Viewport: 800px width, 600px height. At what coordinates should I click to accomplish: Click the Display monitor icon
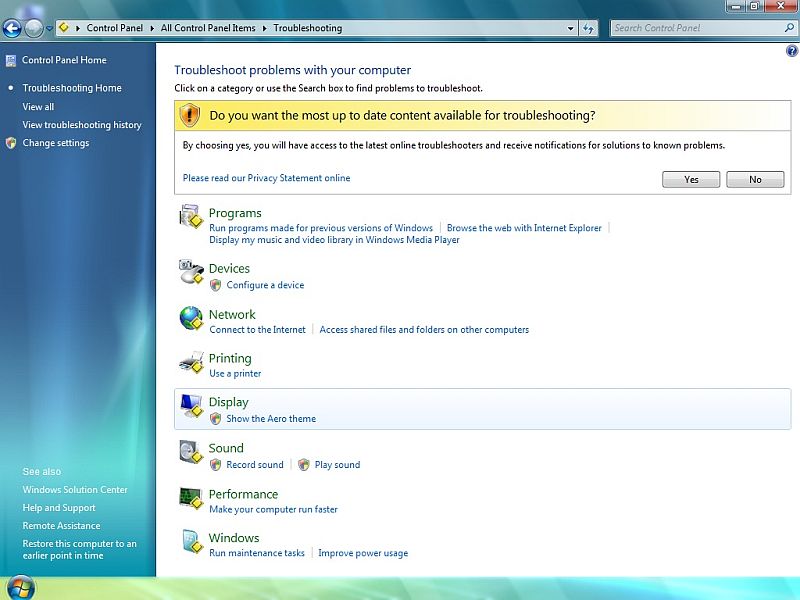pos(190,406)
